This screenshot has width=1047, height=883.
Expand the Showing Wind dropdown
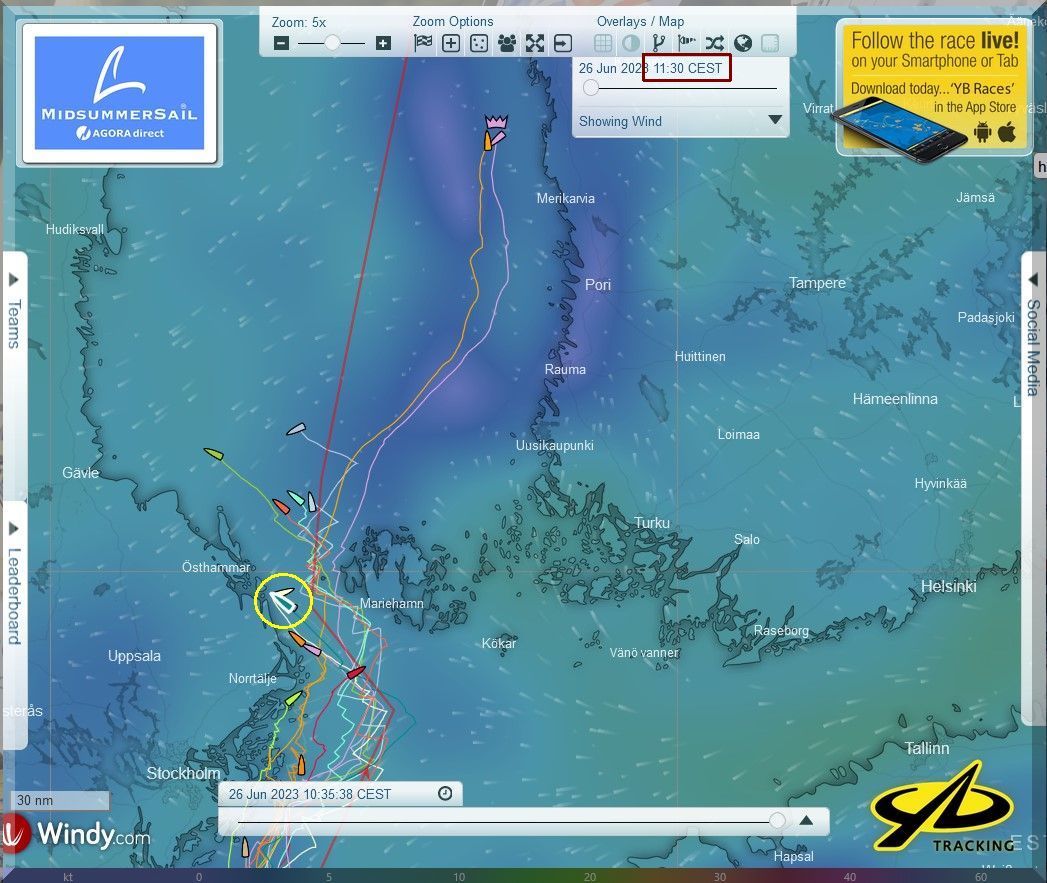pos(774,120)
